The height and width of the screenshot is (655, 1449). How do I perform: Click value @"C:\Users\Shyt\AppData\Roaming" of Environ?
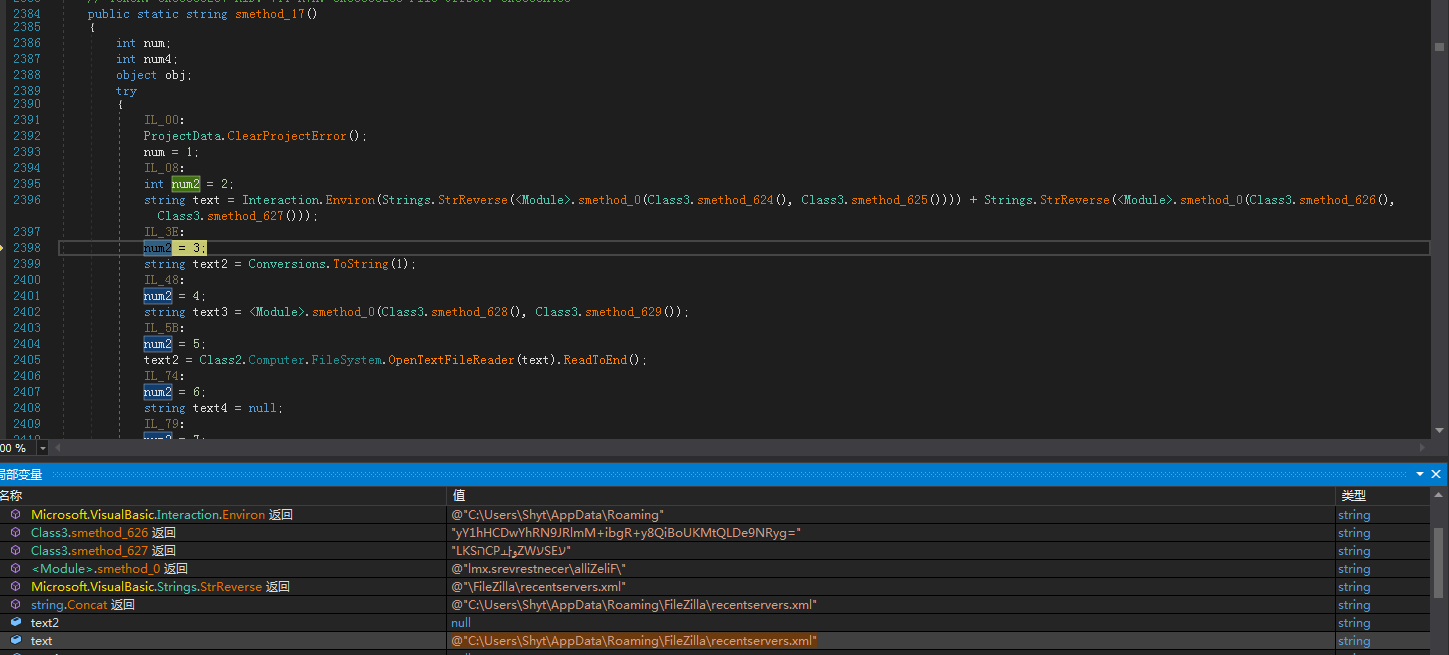tap(557, 515)
